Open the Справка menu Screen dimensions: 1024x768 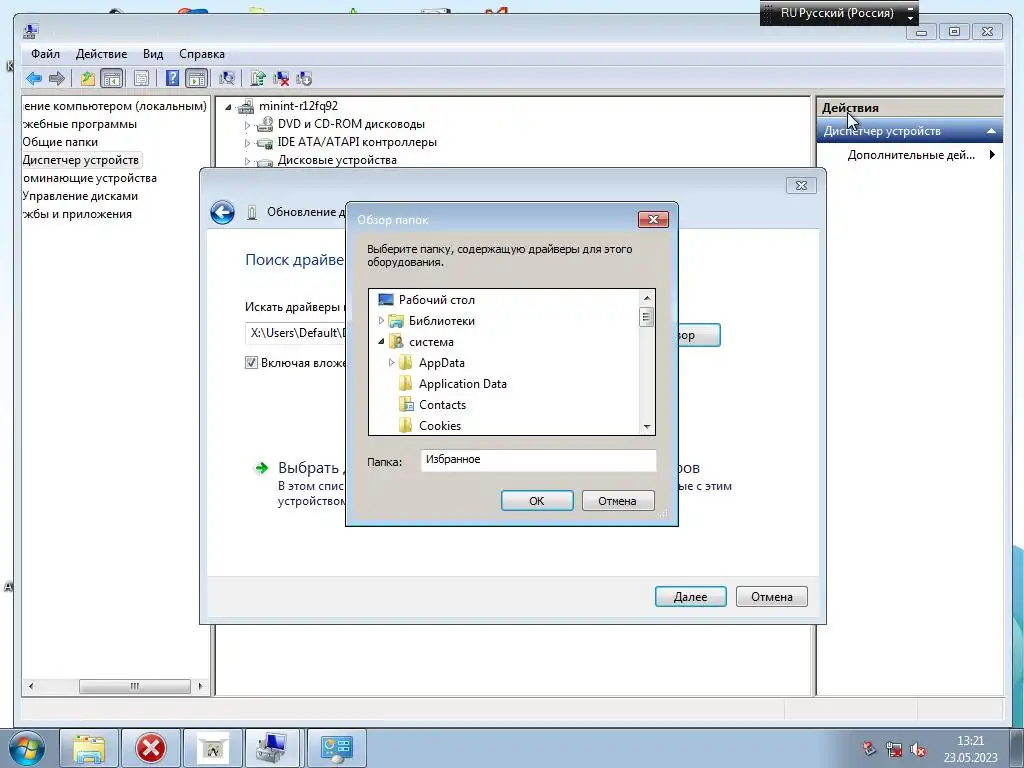tap(202, 54)
